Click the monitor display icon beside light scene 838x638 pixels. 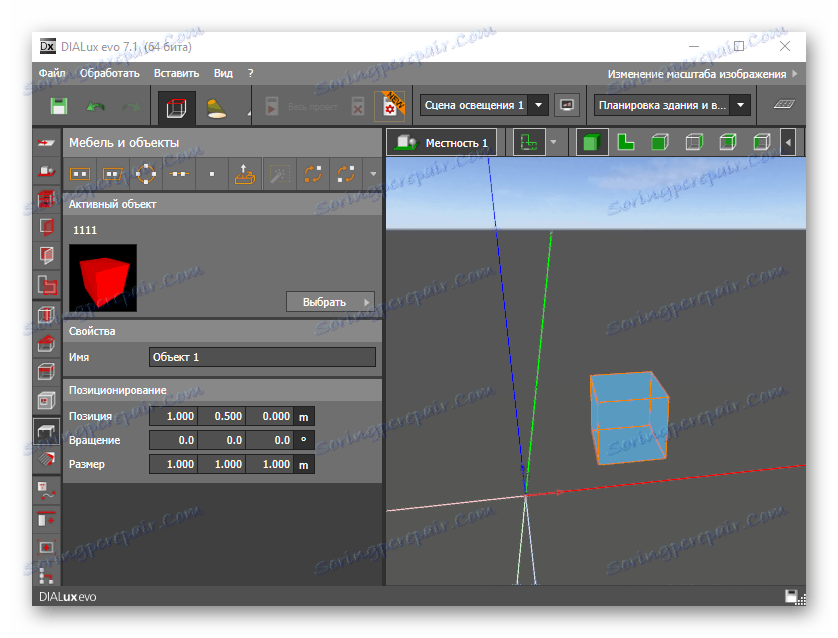(x=567, y=105)
